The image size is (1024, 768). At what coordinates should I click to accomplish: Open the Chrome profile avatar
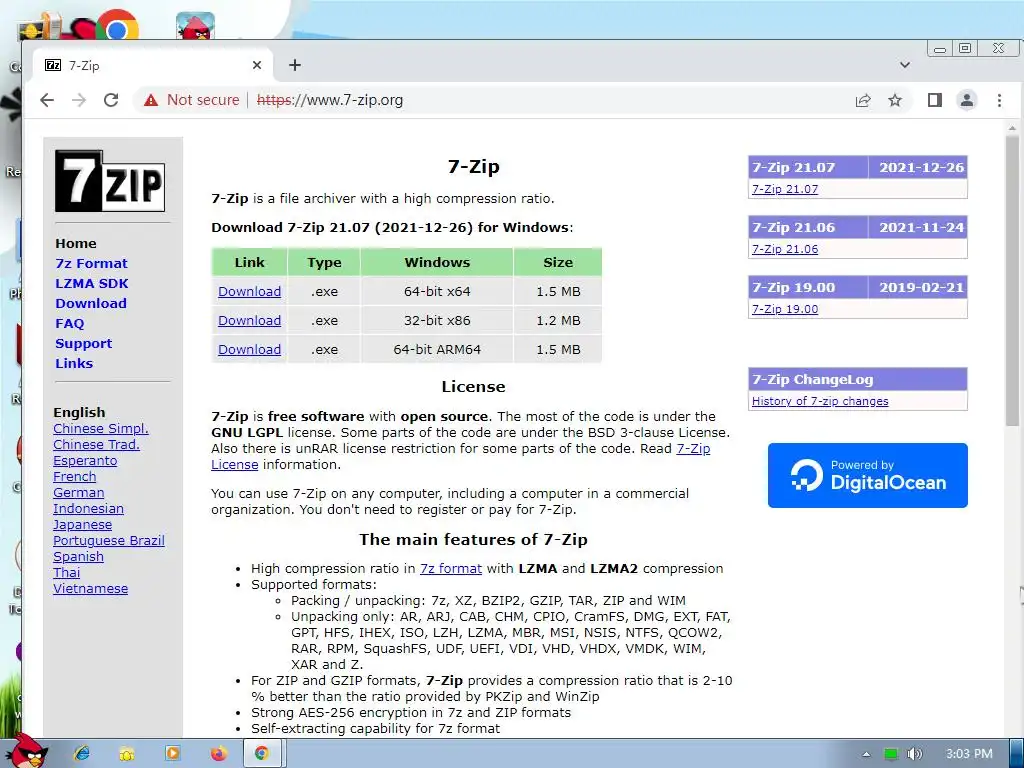click(x=967, y=100)
